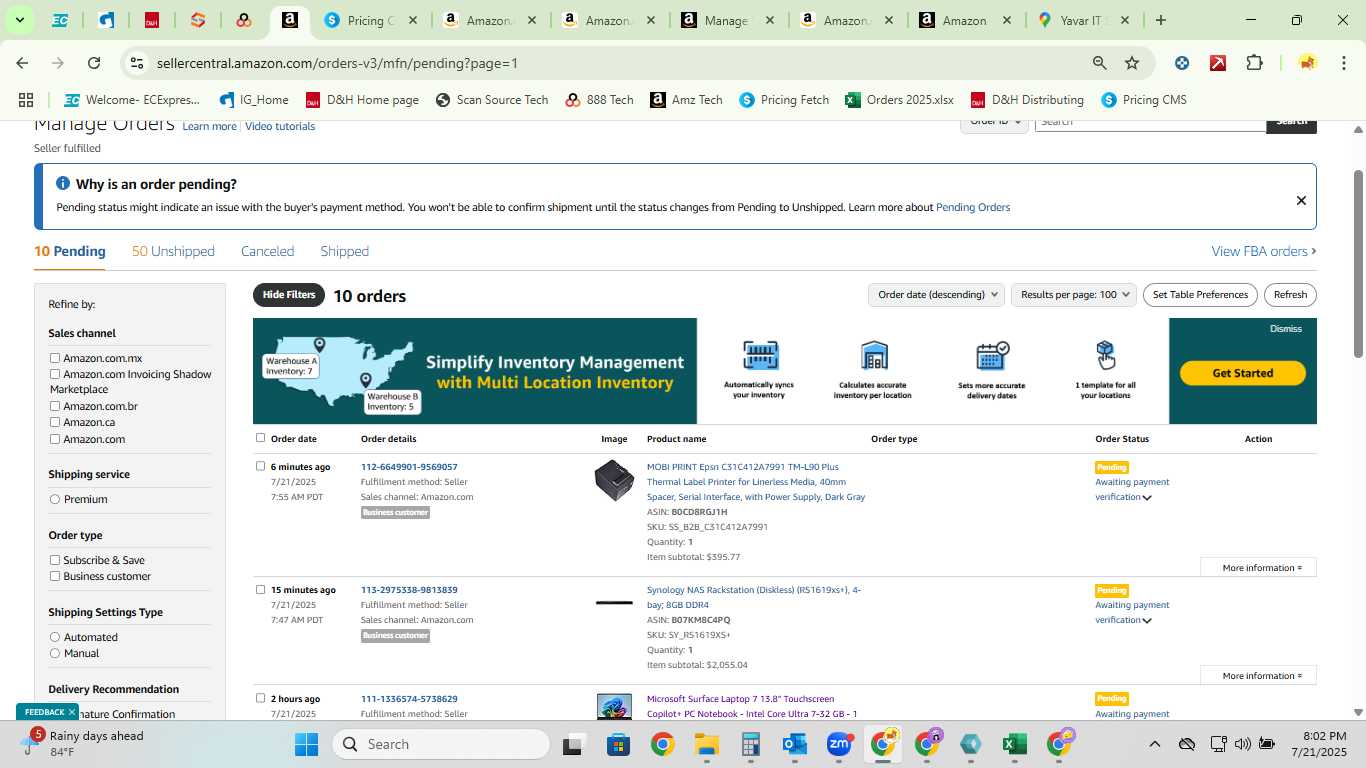Open Task View on taskbar
Viewport: 1366px width, 768px height.
pyautogui.click(x=573, y=744)
